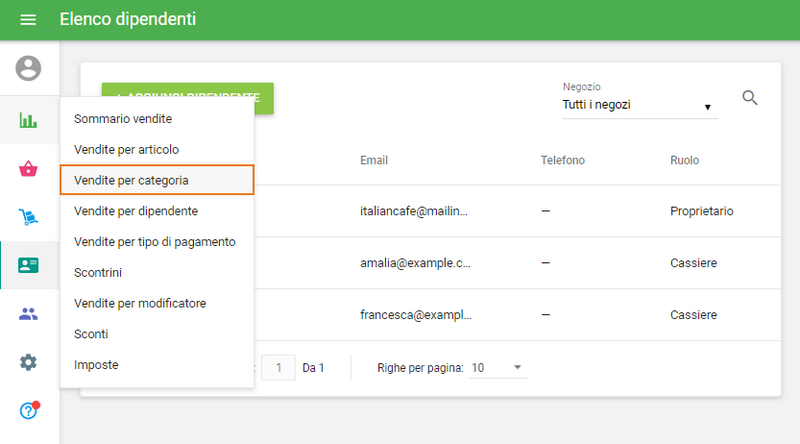
Task: Open the customers people icon
Action: point(29,314)
